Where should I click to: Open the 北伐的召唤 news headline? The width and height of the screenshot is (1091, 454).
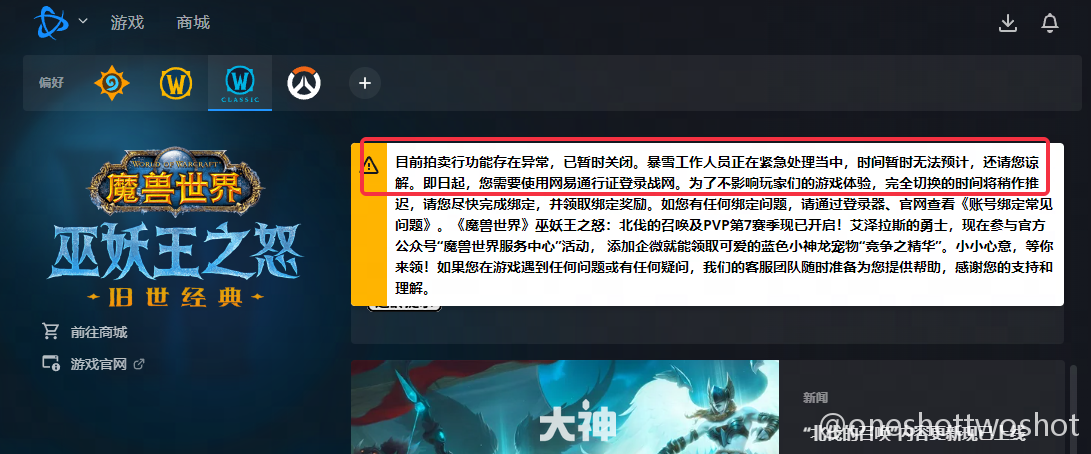[x=914, y=434]
